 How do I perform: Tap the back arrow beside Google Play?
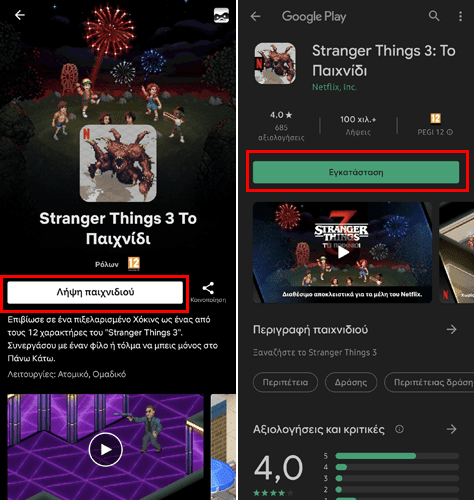pos(255,16)
